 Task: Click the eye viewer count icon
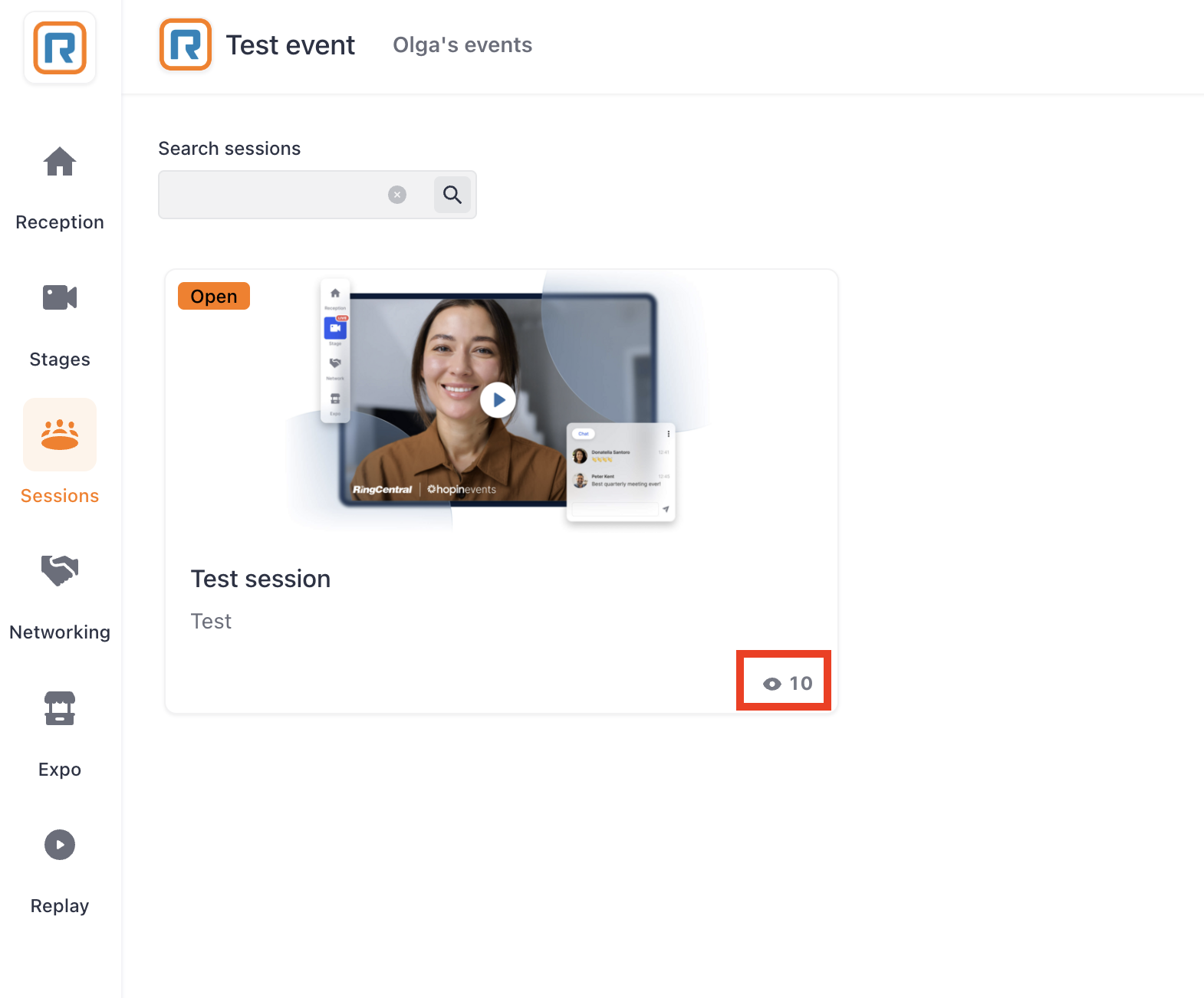coord(772,684)
